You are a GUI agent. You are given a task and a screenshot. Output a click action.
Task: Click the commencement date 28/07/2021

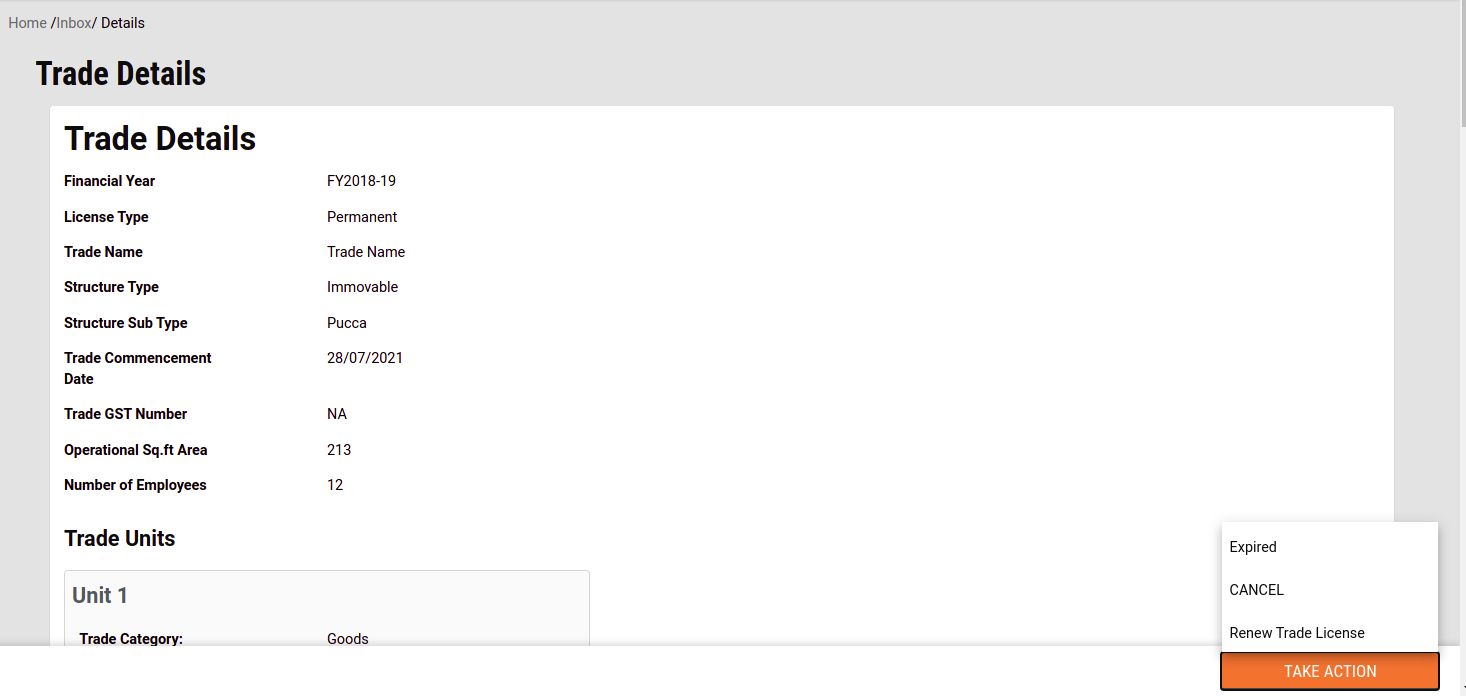click(364, 358)
